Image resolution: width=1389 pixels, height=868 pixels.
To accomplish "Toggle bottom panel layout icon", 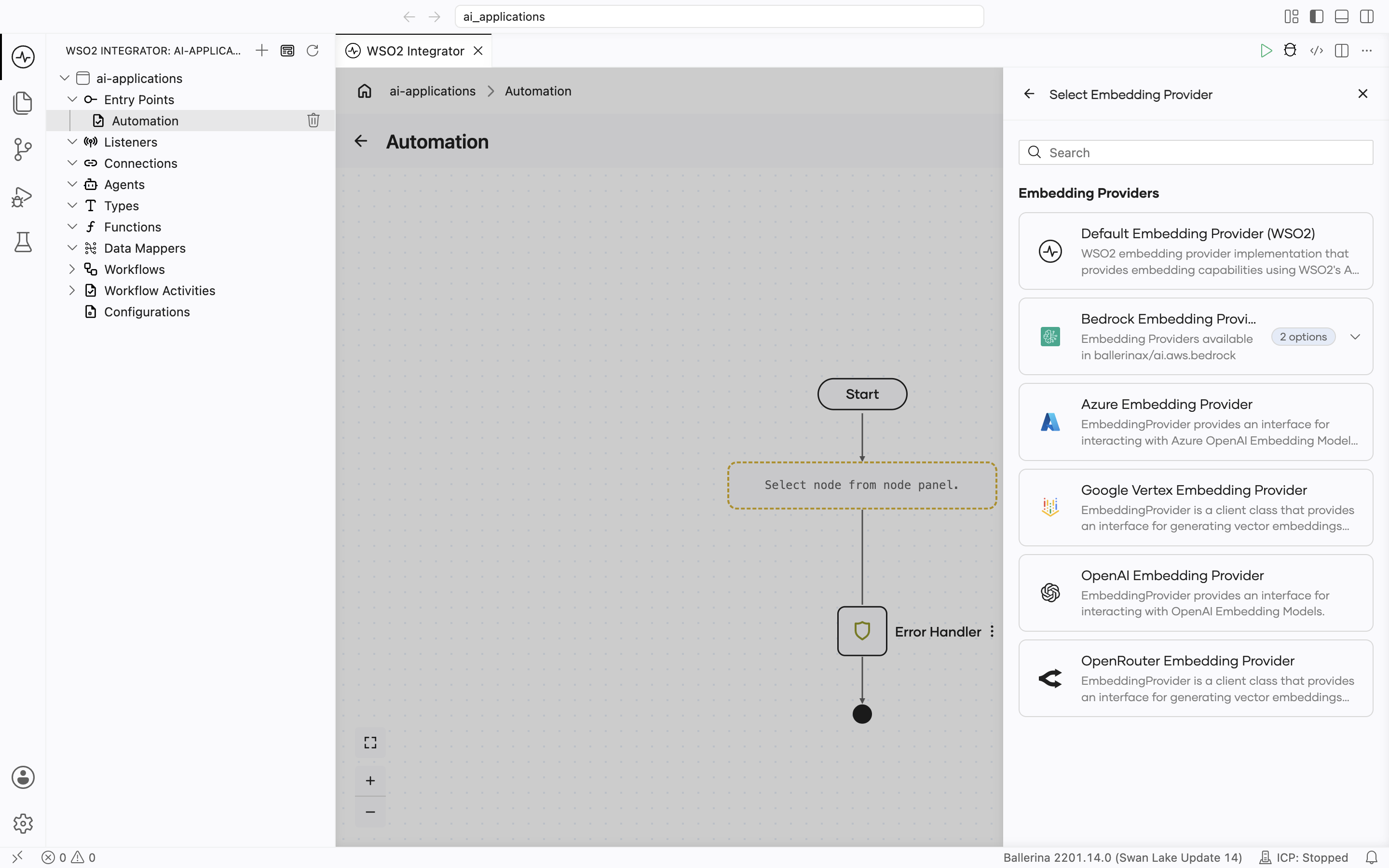I will tap(1342, 17).
